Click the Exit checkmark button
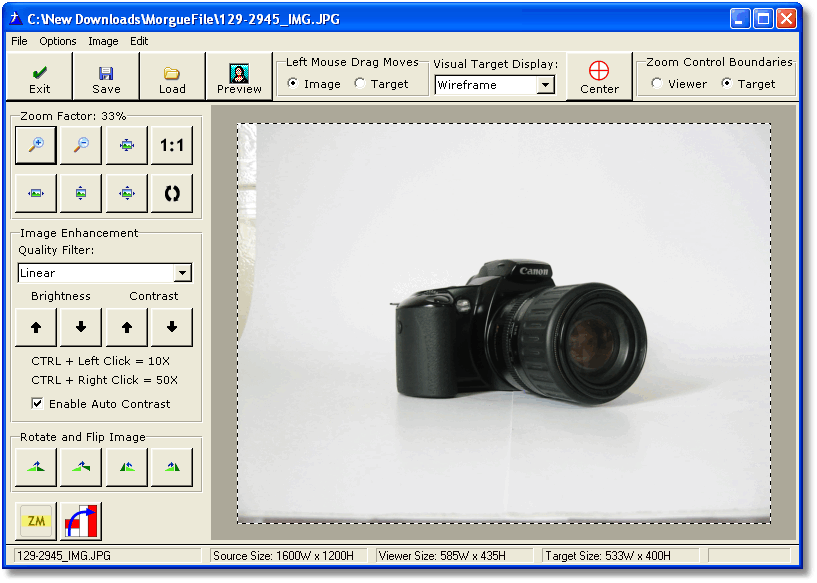The height and width of the screenshot is (583, 817). click(x=40, y=77)
